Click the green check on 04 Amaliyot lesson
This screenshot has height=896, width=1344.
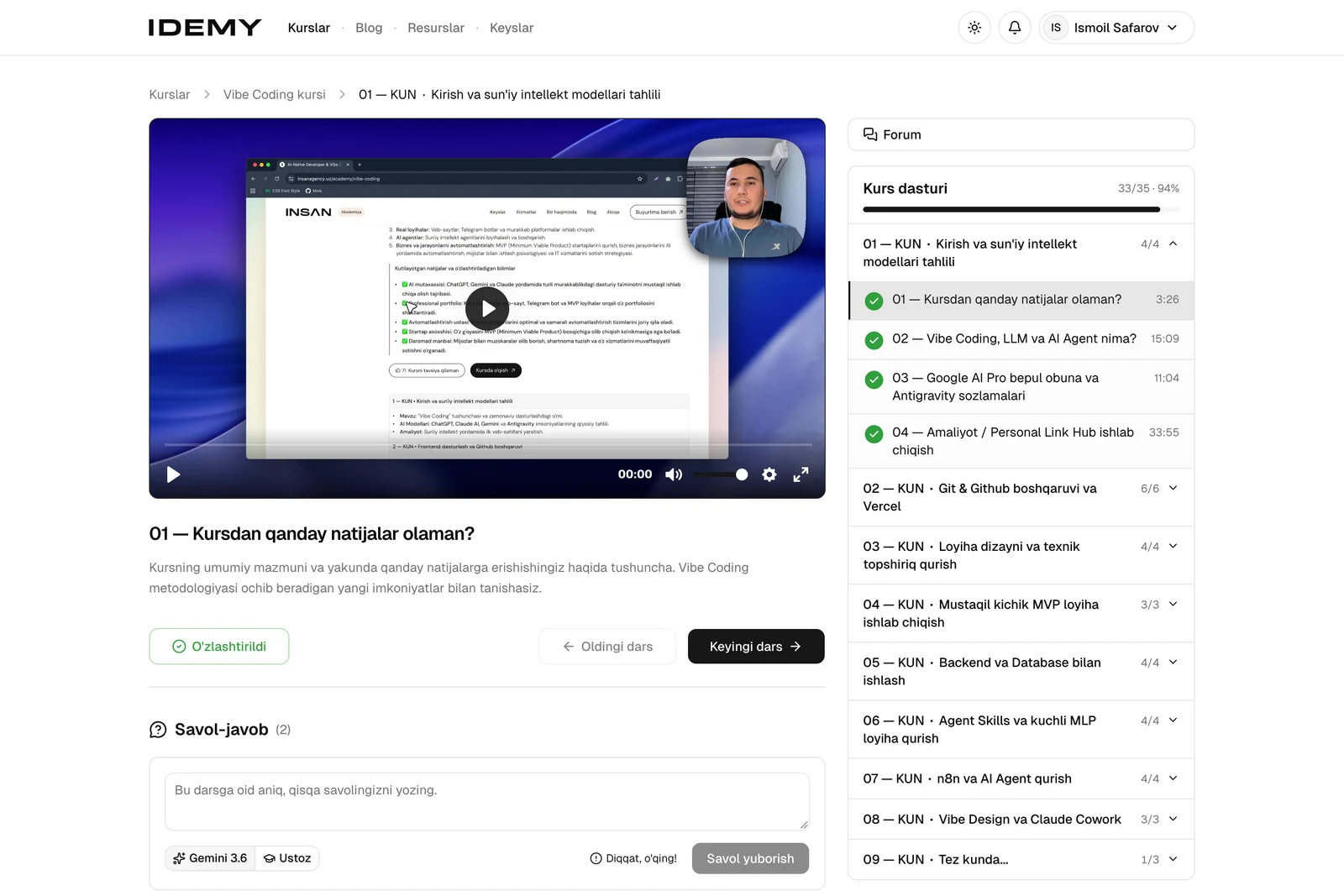(x=874, y=434)
